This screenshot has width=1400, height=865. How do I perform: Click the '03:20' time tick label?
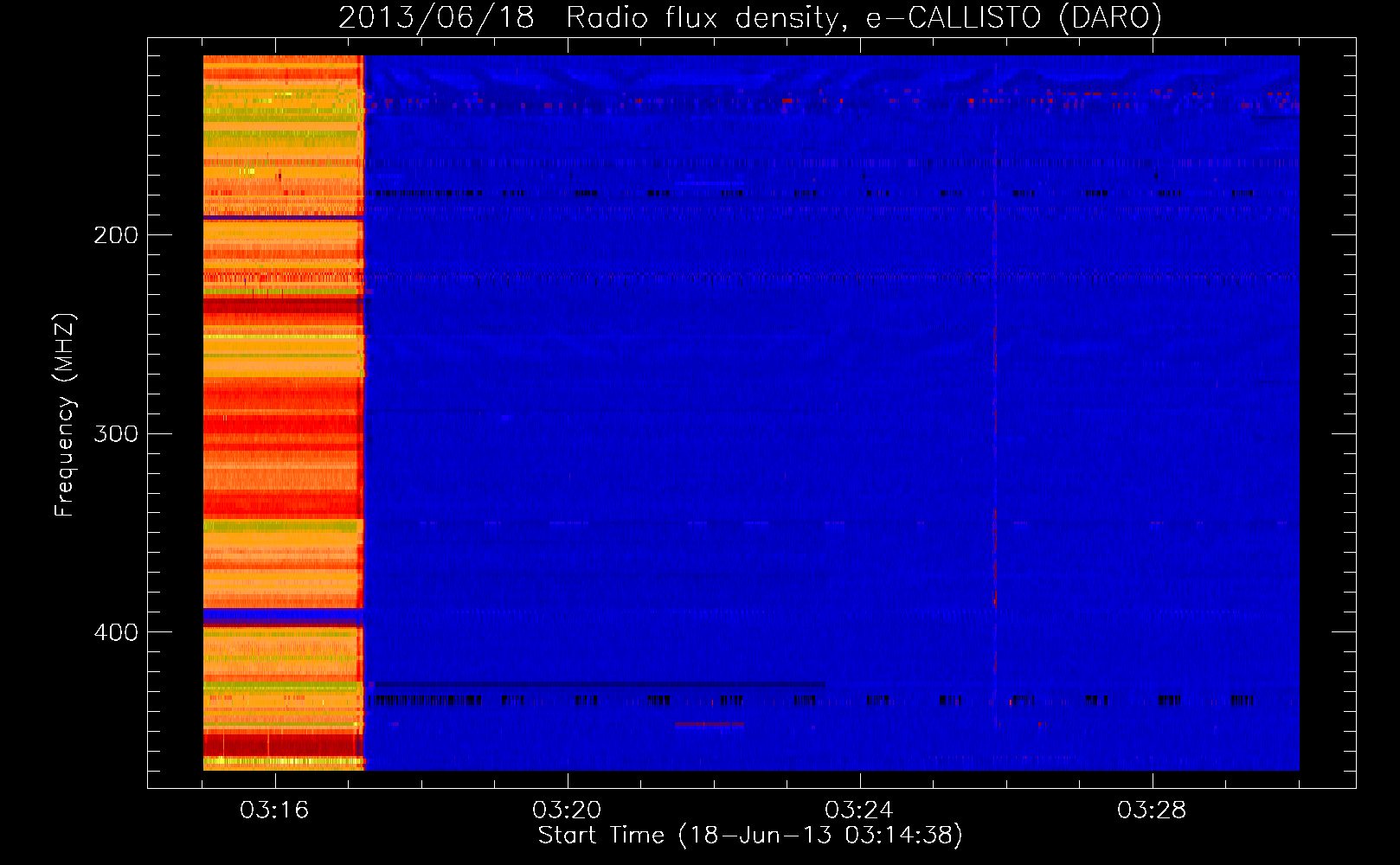coord(567,811)
